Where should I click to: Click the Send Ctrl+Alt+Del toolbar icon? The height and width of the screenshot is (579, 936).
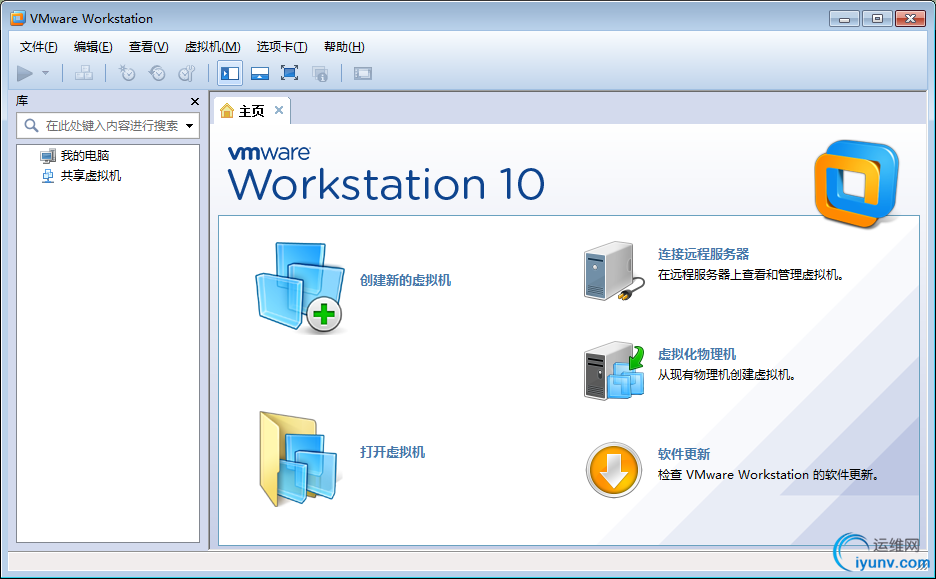click(84, 73)
